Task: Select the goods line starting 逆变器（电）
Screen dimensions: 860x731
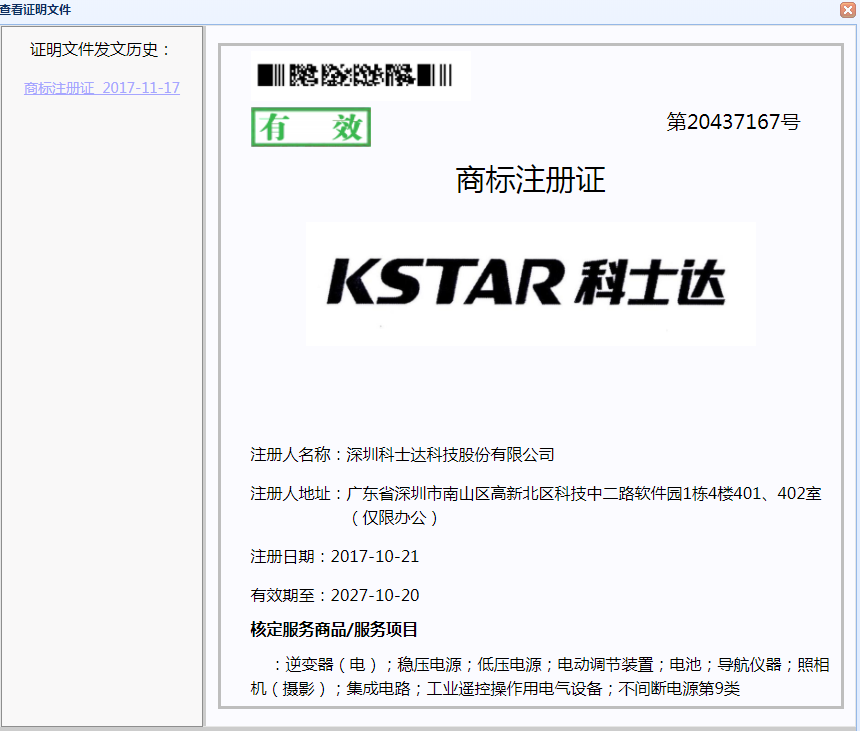Action: coord(551,665)
